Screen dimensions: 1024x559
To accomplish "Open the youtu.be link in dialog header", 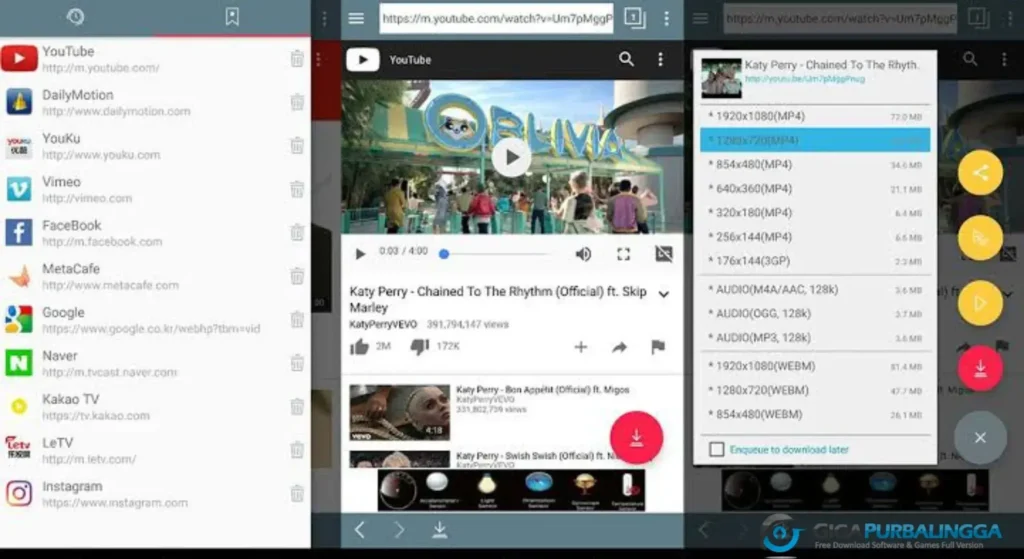I will click(x=805, y=79).
